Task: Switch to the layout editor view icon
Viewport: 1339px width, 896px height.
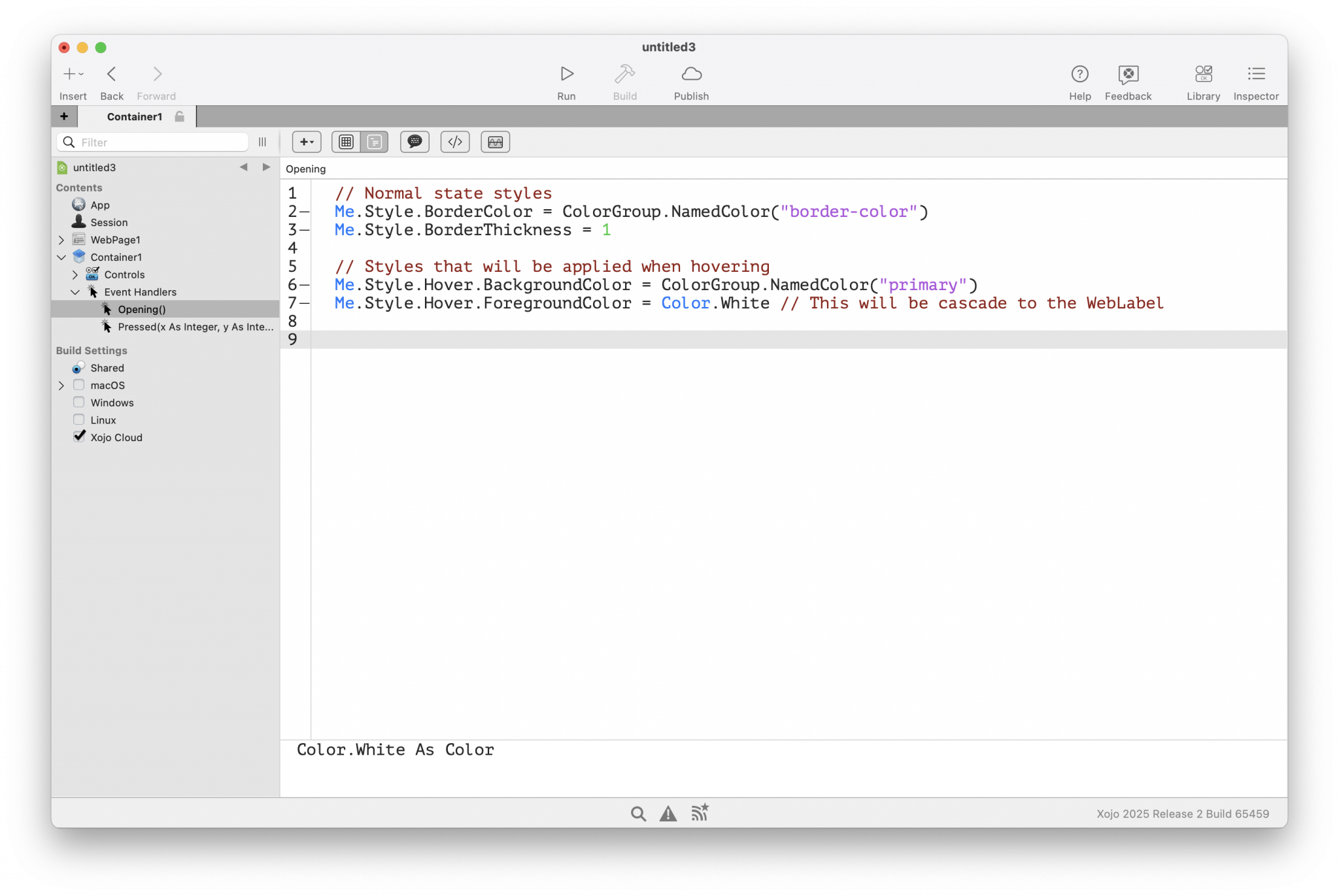Action: pos(346,142)
